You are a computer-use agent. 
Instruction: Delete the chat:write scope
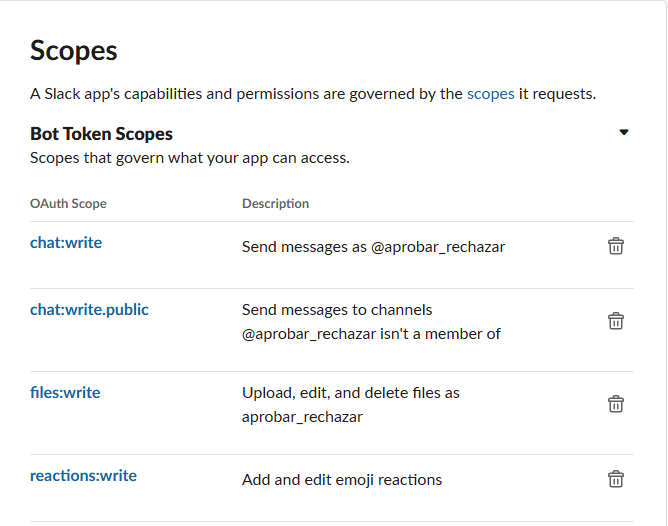click(x=616, y=246)
